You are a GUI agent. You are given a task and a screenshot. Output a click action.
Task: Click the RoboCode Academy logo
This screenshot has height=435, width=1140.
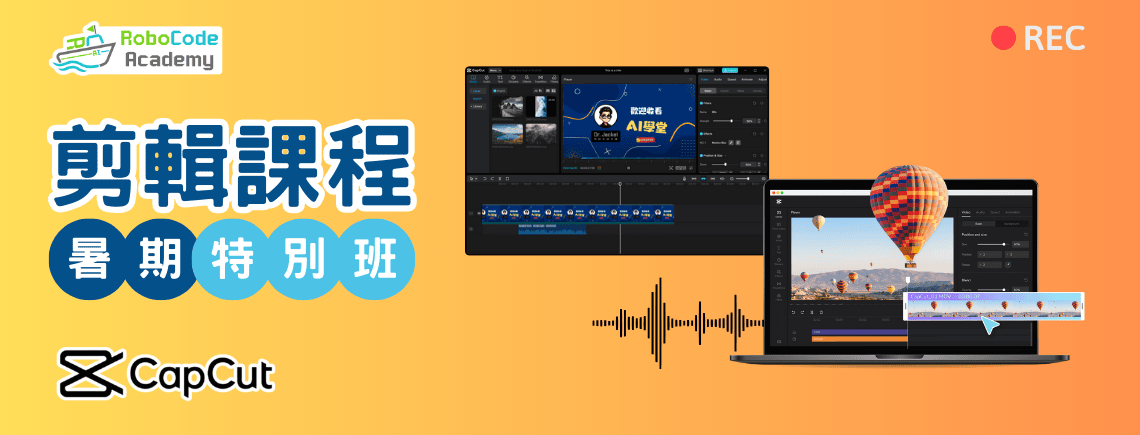coord(138,49)
